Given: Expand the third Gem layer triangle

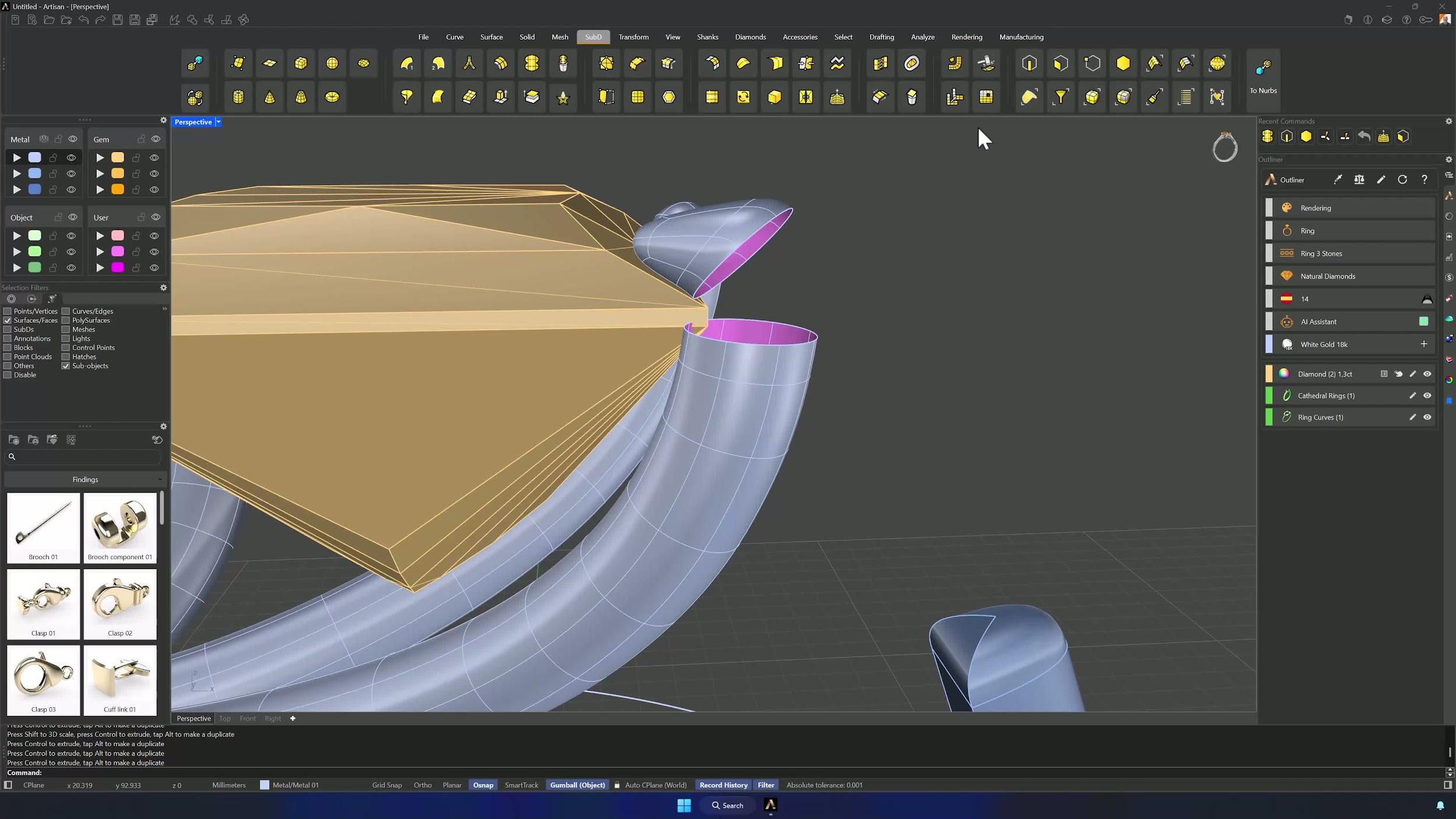Looking at the screenshot, I should (100, 189).
